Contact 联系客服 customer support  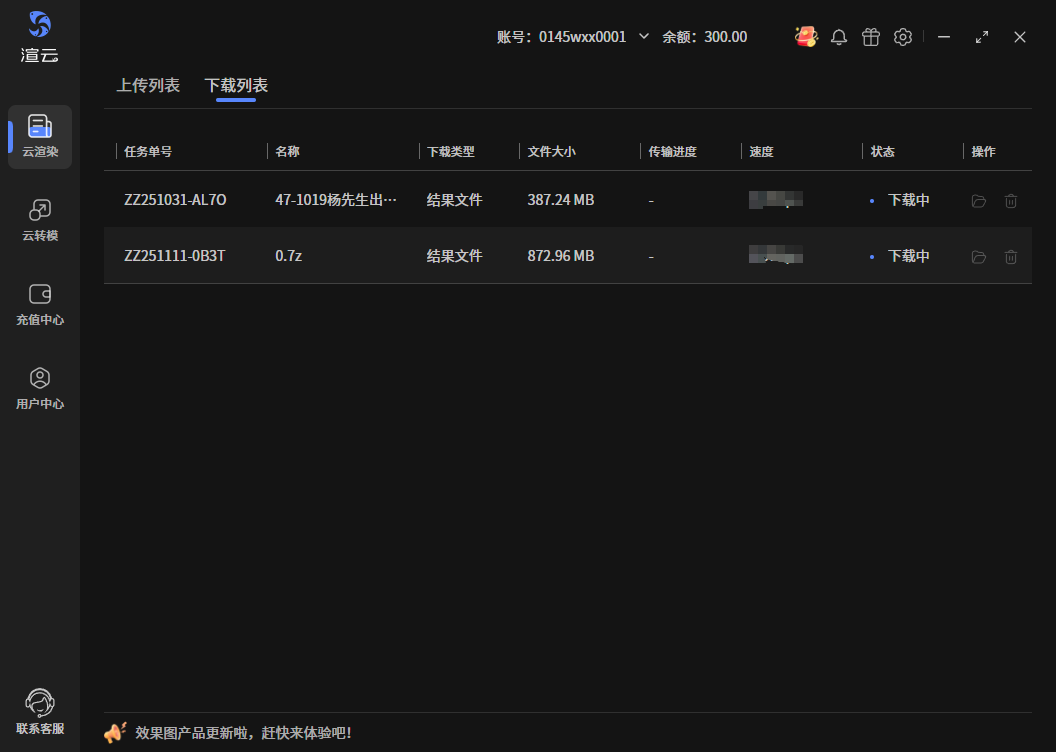(x=40, y=712)
